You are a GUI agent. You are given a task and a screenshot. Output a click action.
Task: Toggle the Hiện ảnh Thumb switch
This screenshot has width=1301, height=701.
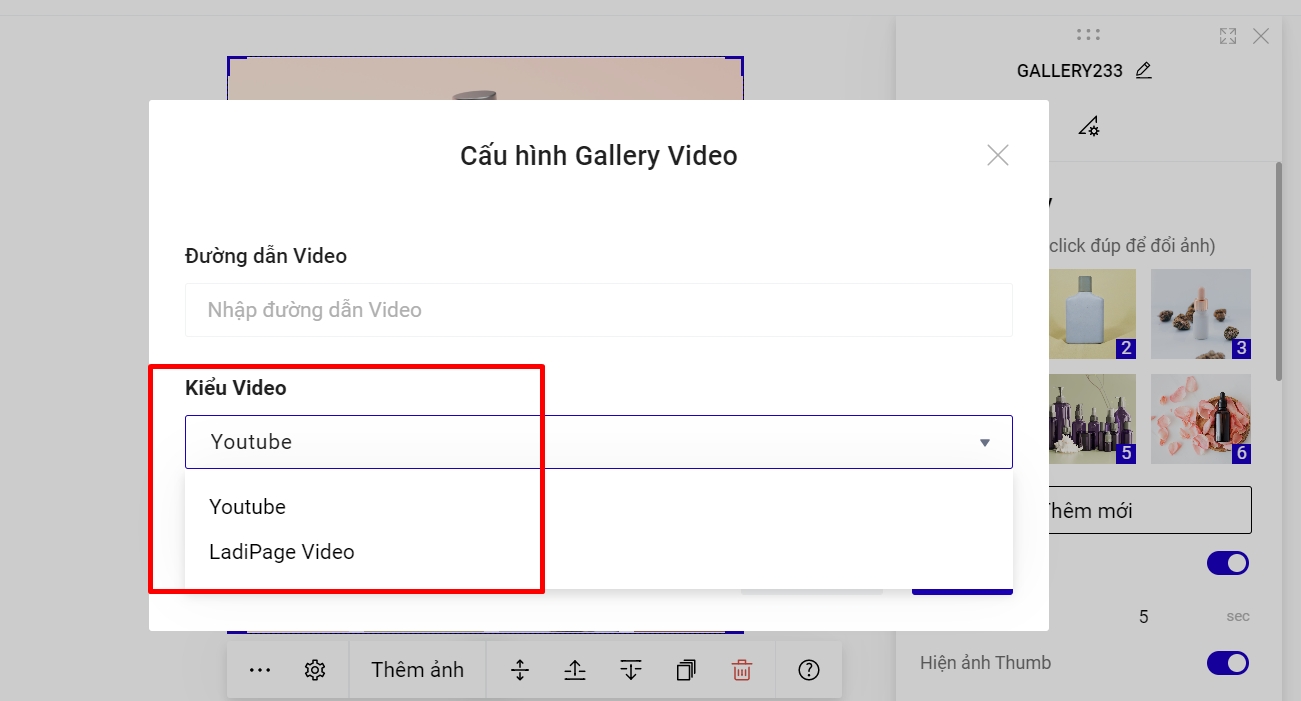[1227, 663]
